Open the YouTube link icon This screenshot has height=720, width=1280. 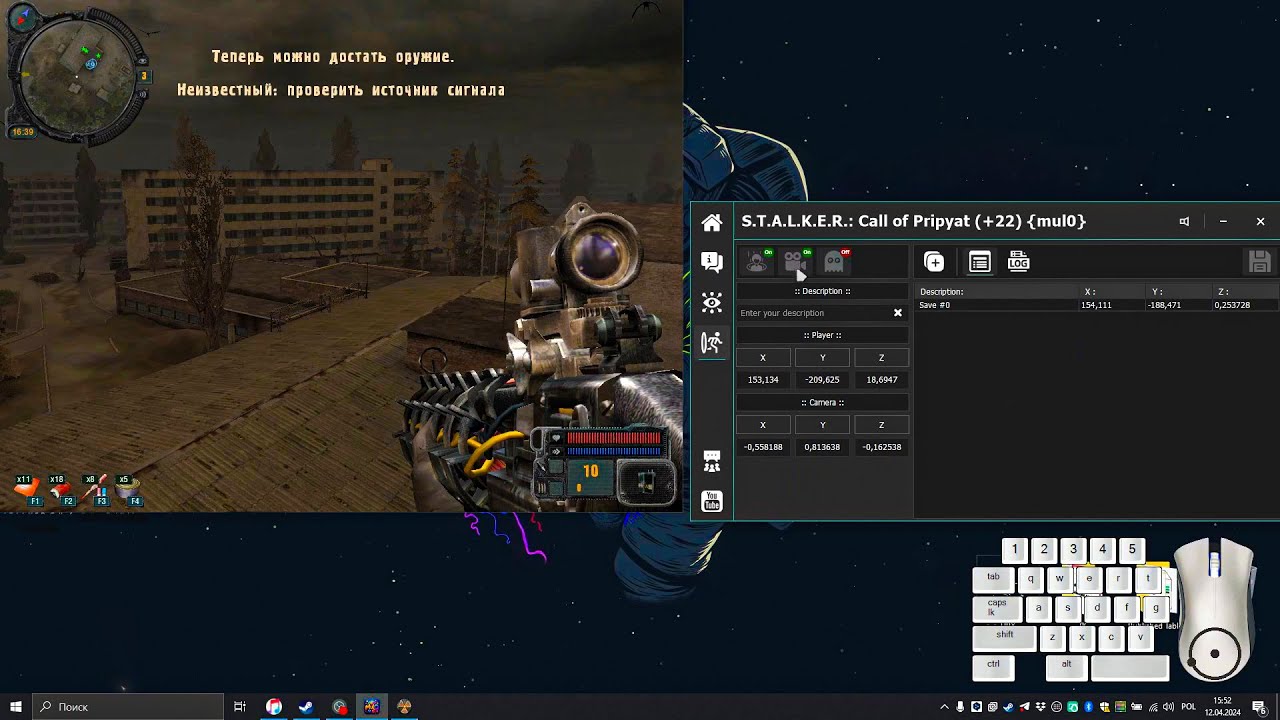[x=712, y=501]
